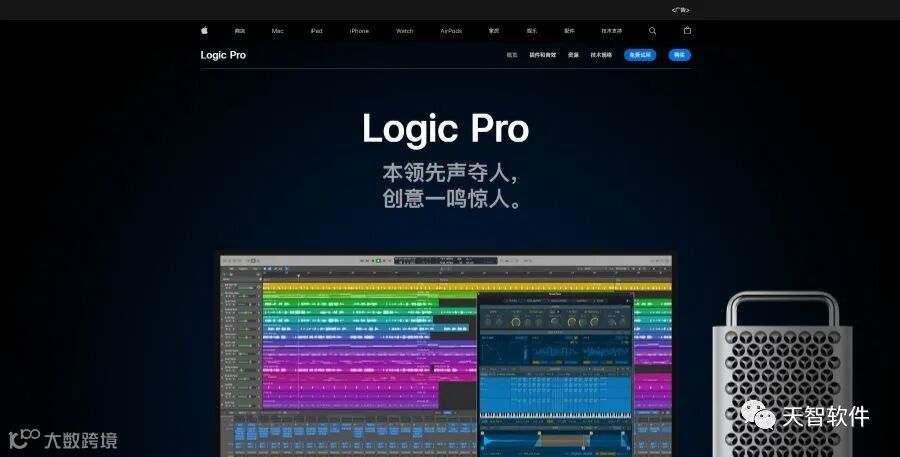
Task: Open the 配件 accessories menu item
Action: 569,31
